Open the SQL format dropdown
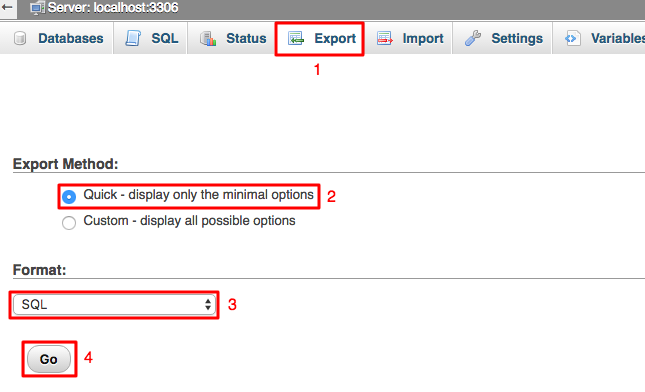Screen dimensions: 645x392 point(114,304)
